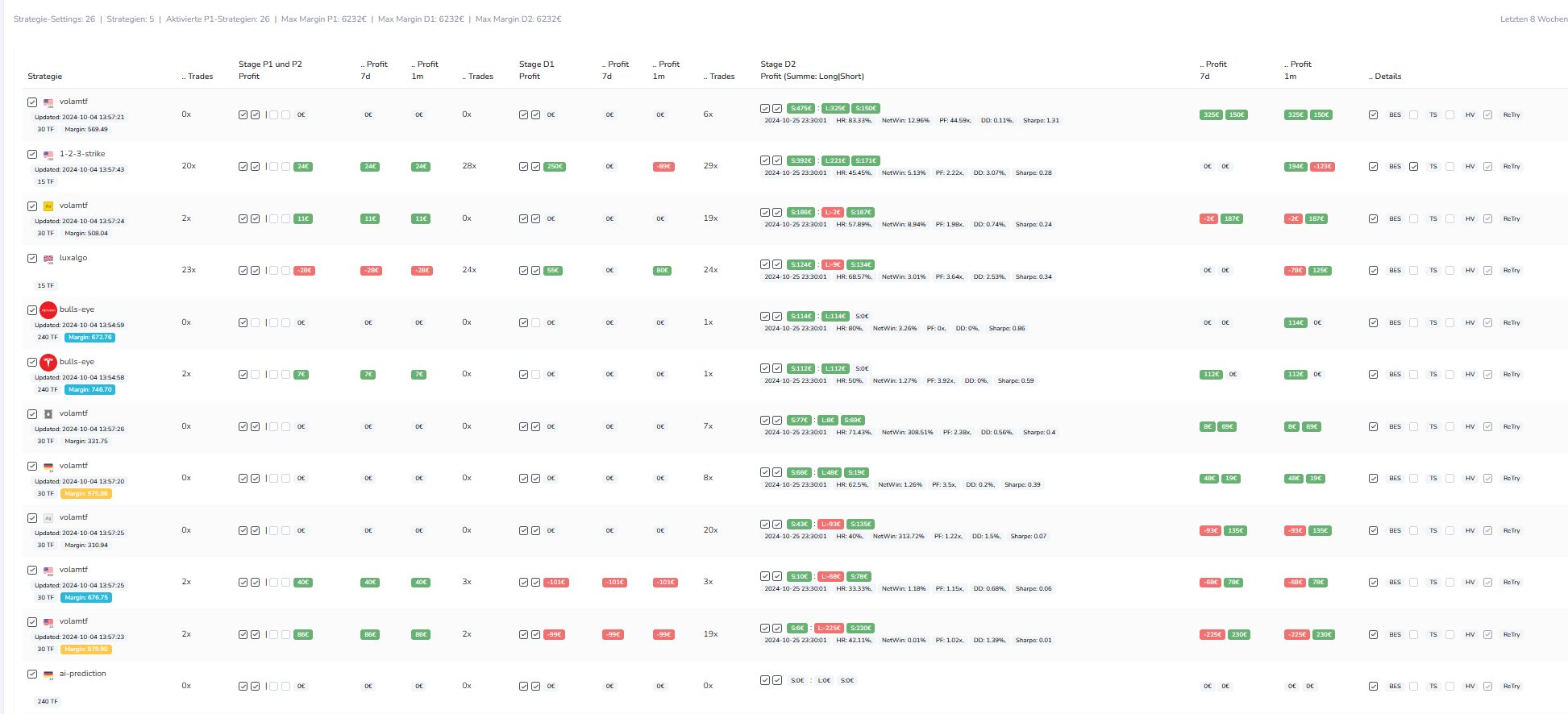Screen dimensions: 1568x714
Task: Click the yellow asset icon in the Margin 508.04 row
Action: [x=48, y=206]
